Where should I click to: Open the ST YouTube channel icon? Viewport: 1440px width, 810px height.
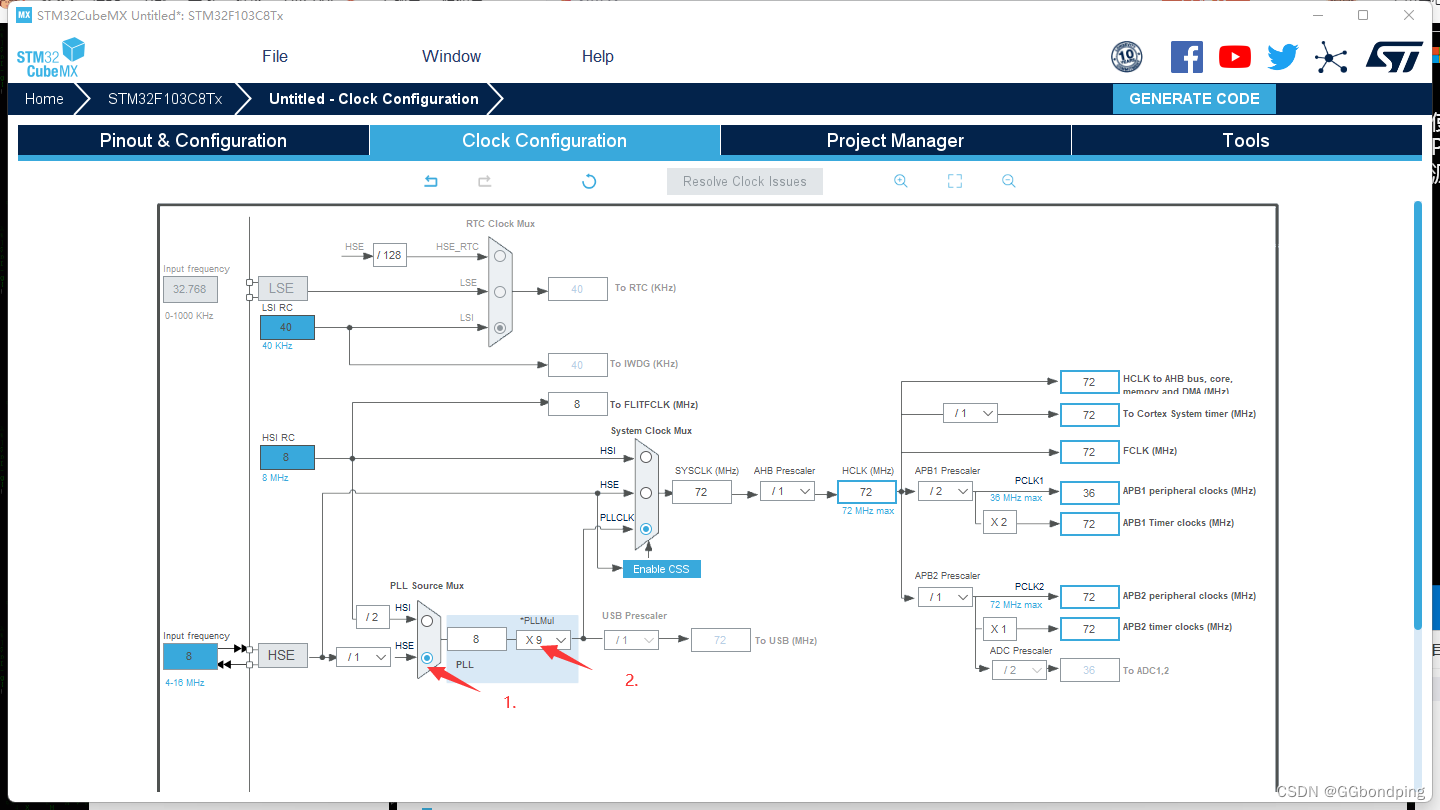(1235, 57)
